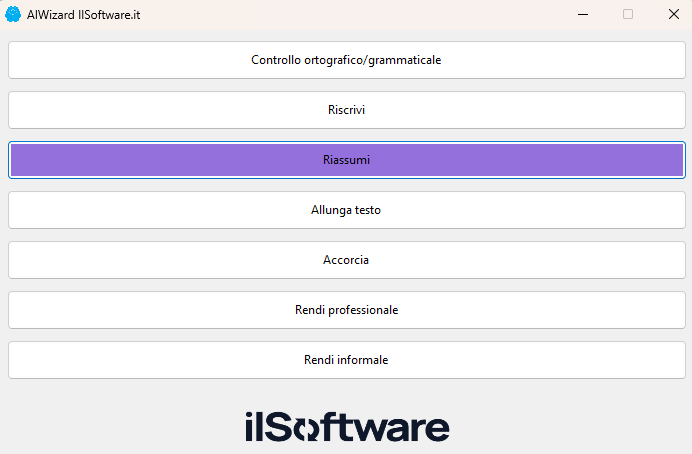The image size is (692, 454).
Task: Run Controllo ortografico/grammaticale
Action: pyautogui.click(x=346, y=60)
